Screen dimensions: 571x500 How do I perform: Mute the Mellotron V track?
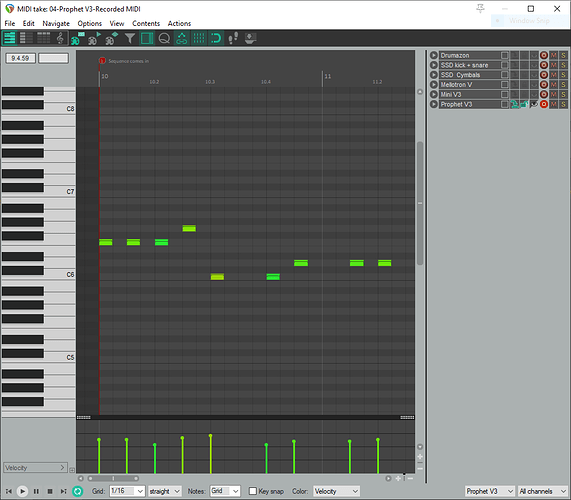click(554, 84)
